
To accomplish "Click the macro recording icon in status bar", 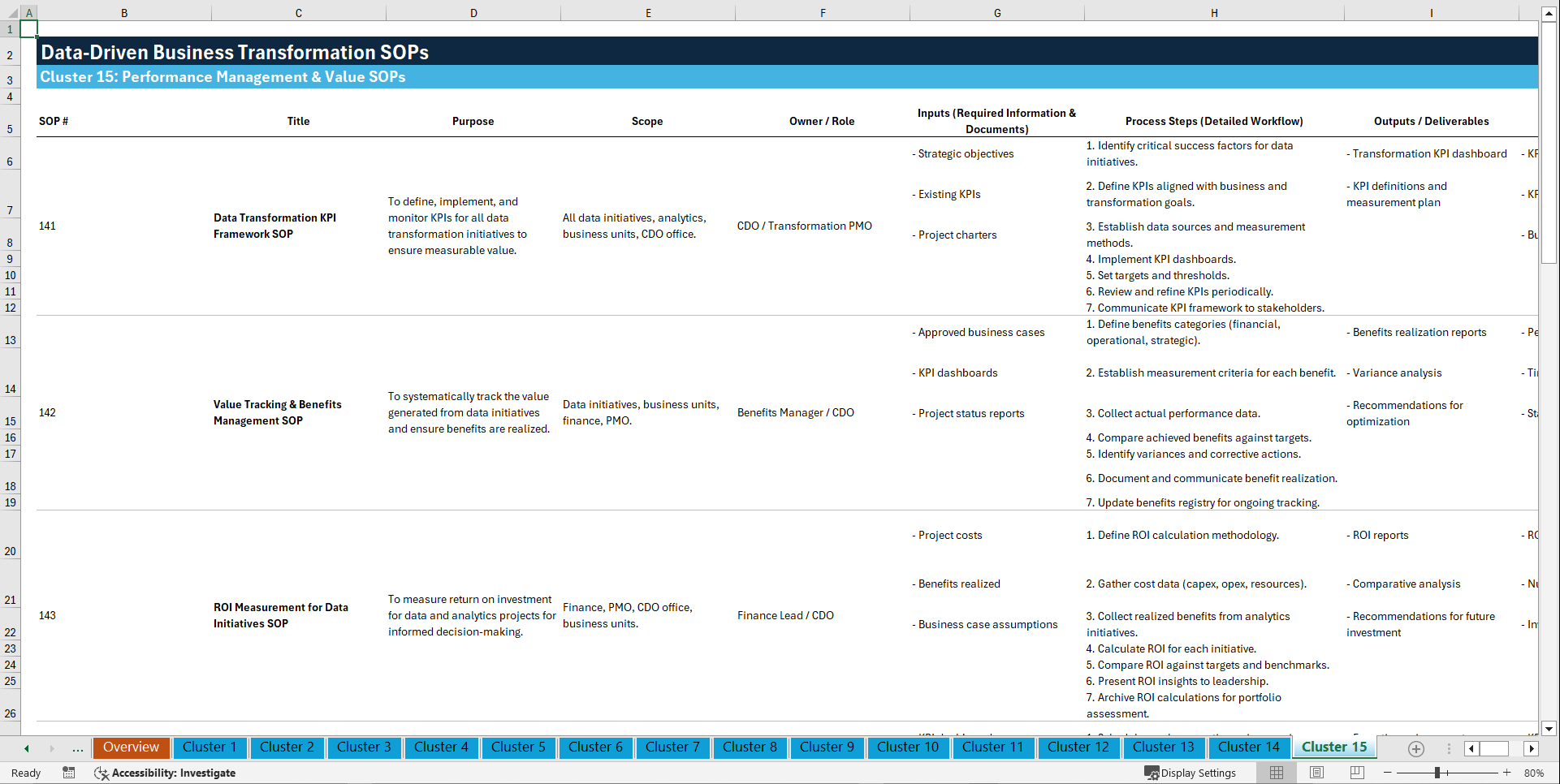I will [x=69, y=773].
